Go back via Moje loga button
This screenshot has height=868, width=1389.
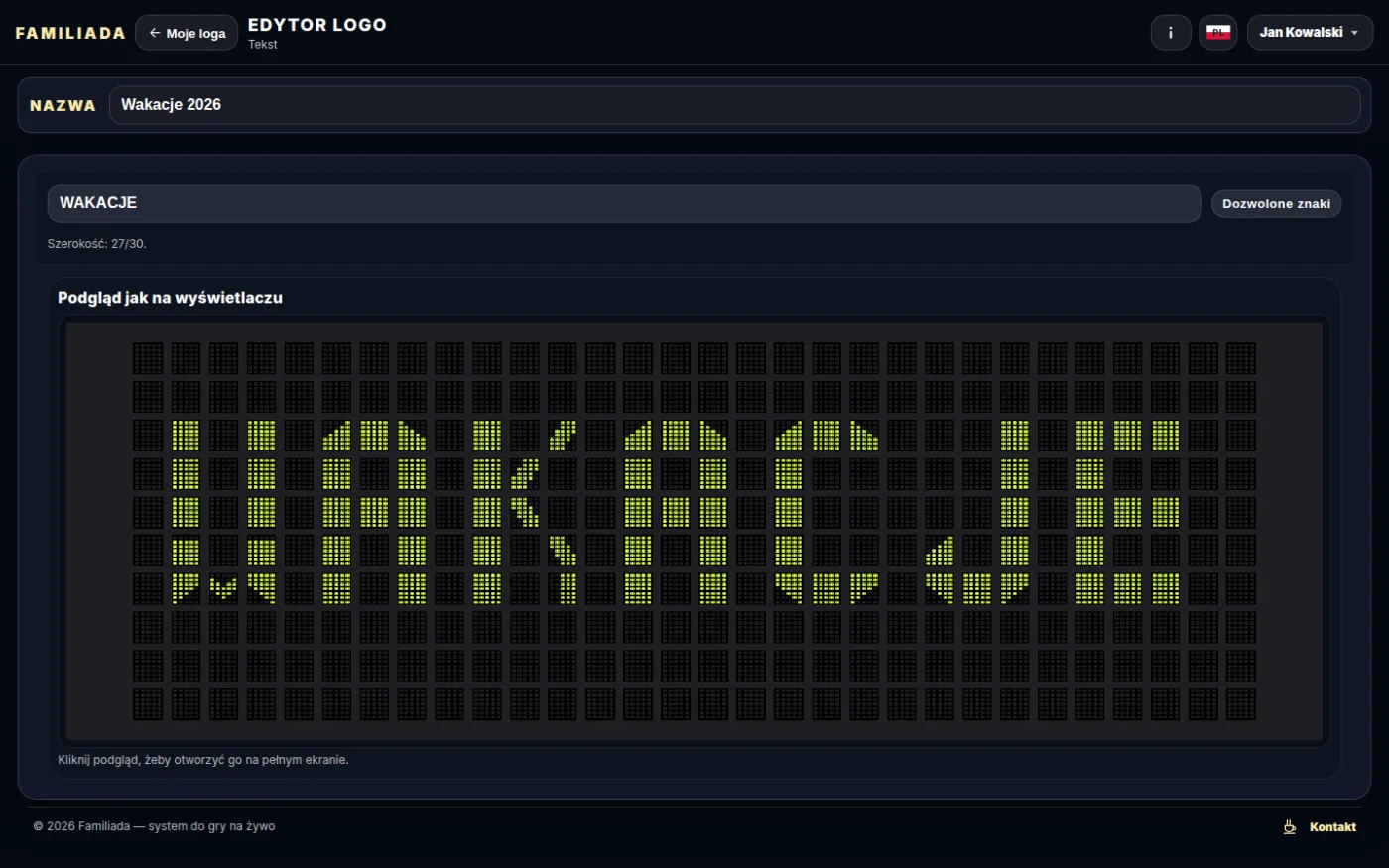tap(187, 33)
